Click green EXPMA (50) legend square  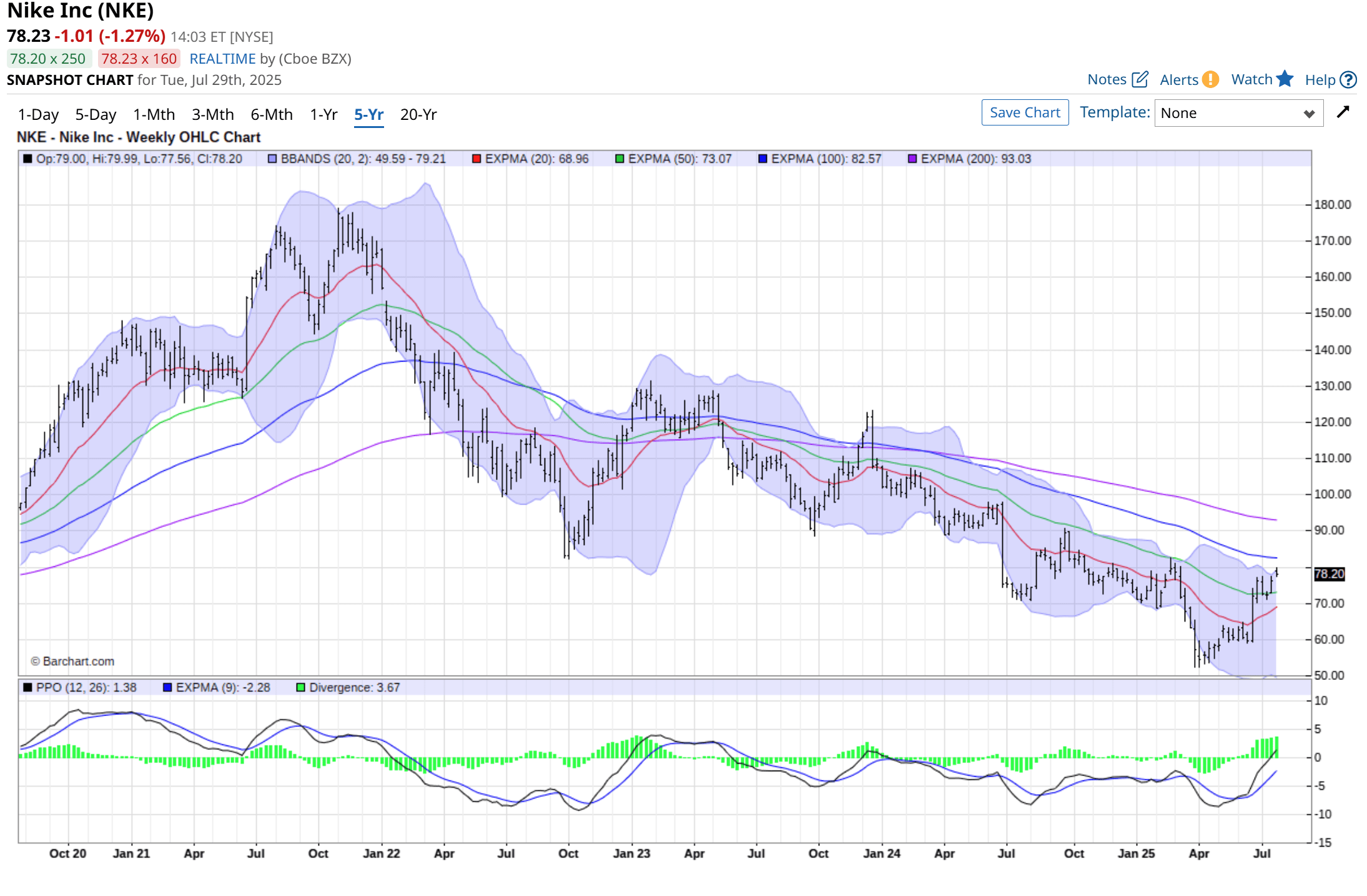[x=619, y=159]
